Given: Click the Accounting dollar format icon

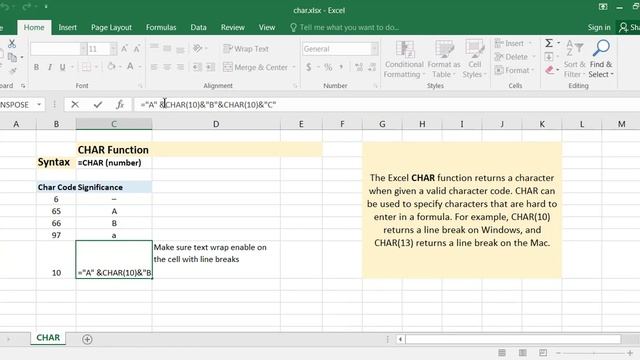Looking at the screenshot, I should click(309, 67).
